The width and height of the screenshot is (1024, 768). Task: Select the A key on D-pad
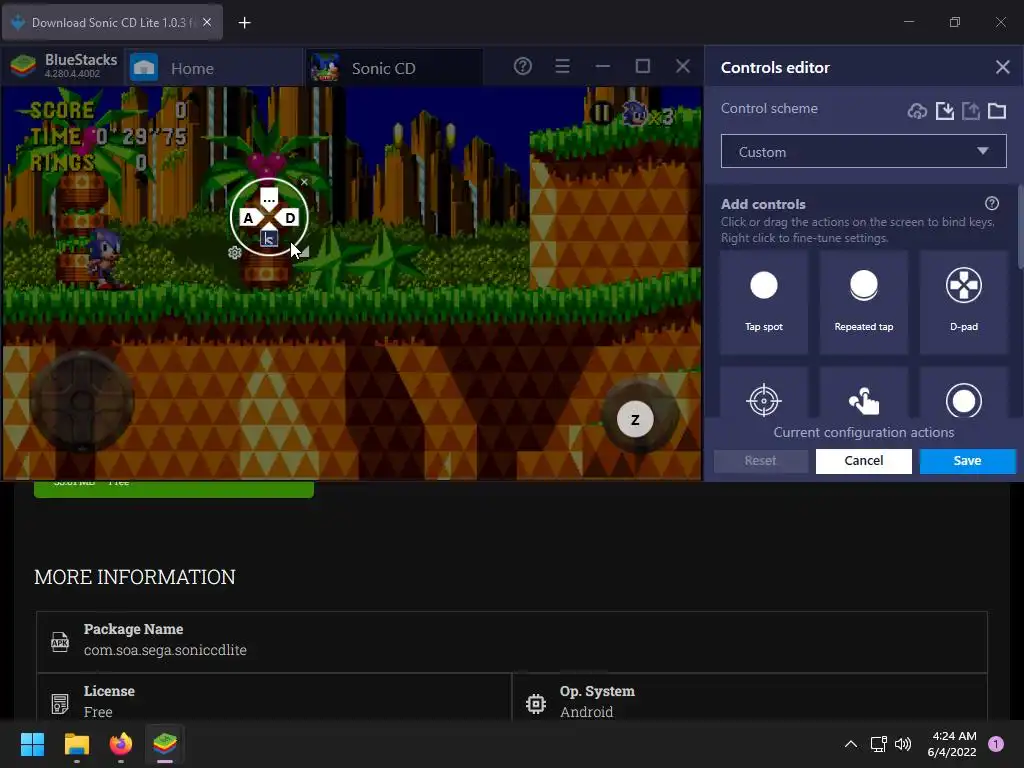248,218
